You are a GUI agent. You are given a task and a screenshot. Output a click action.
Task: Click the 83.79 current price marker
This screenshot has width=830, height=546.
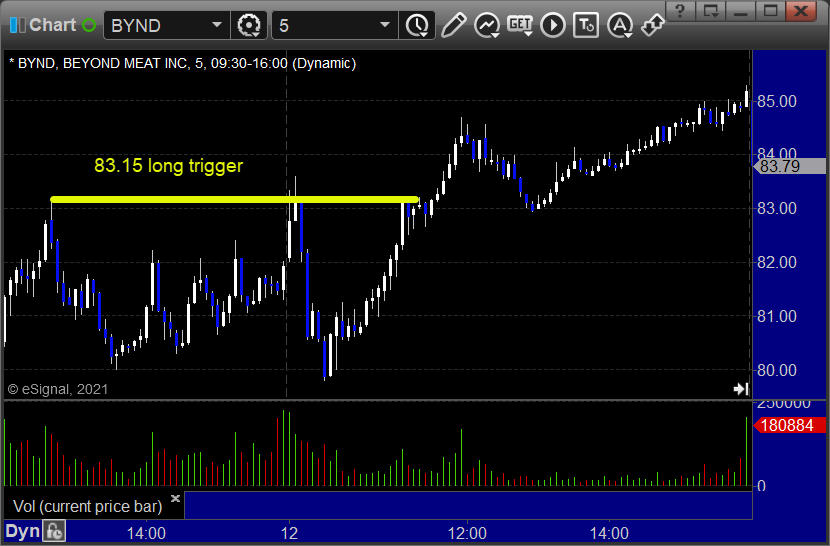[789, 166]
